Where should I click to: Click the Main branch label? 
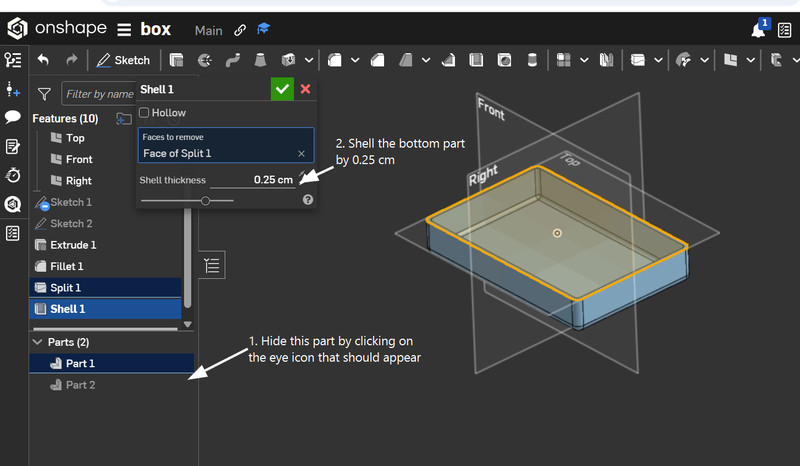pyautogui.click(x=209, y=31)
